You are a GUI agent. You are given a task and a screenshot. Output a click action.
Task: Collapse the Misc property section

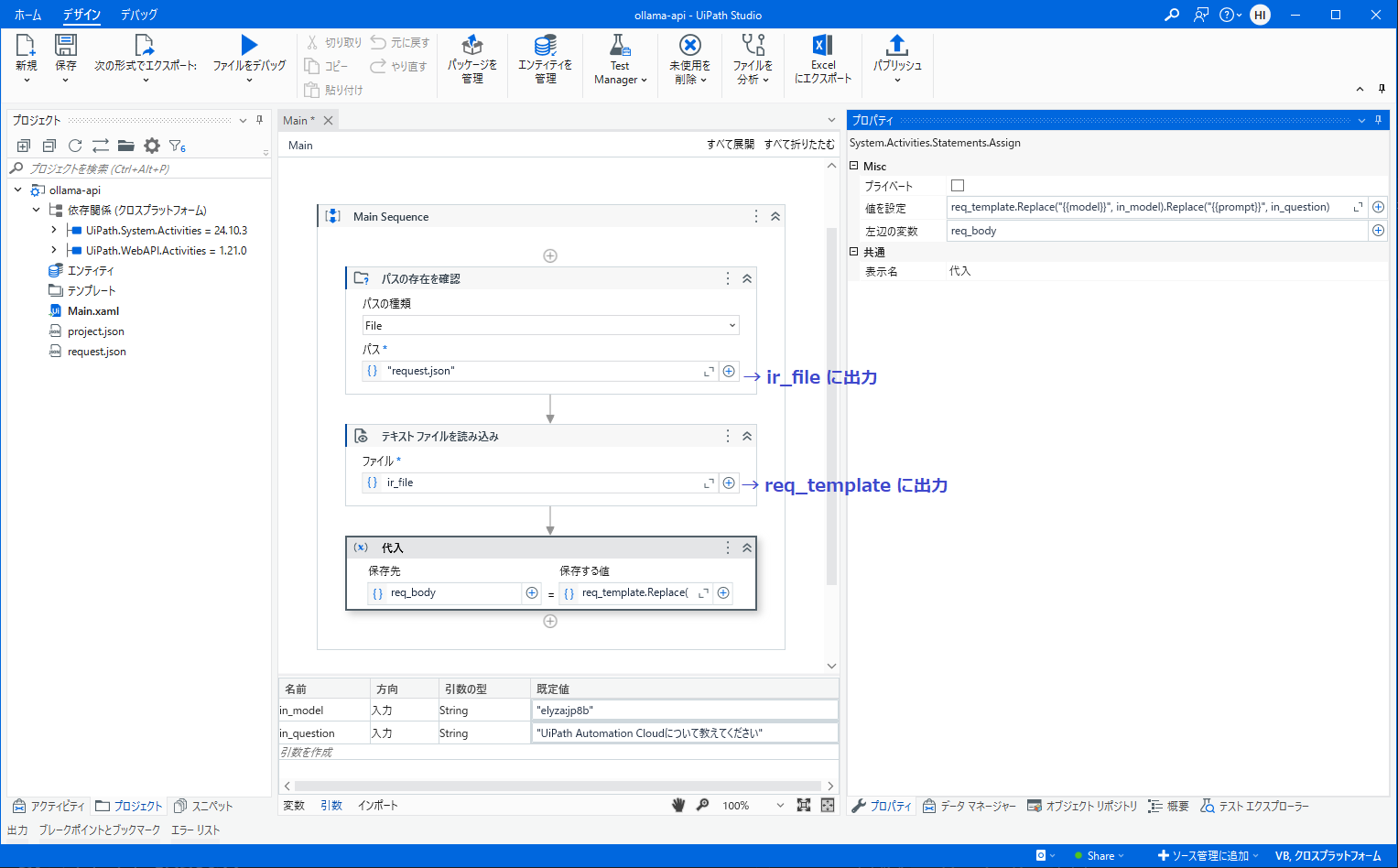854,166
